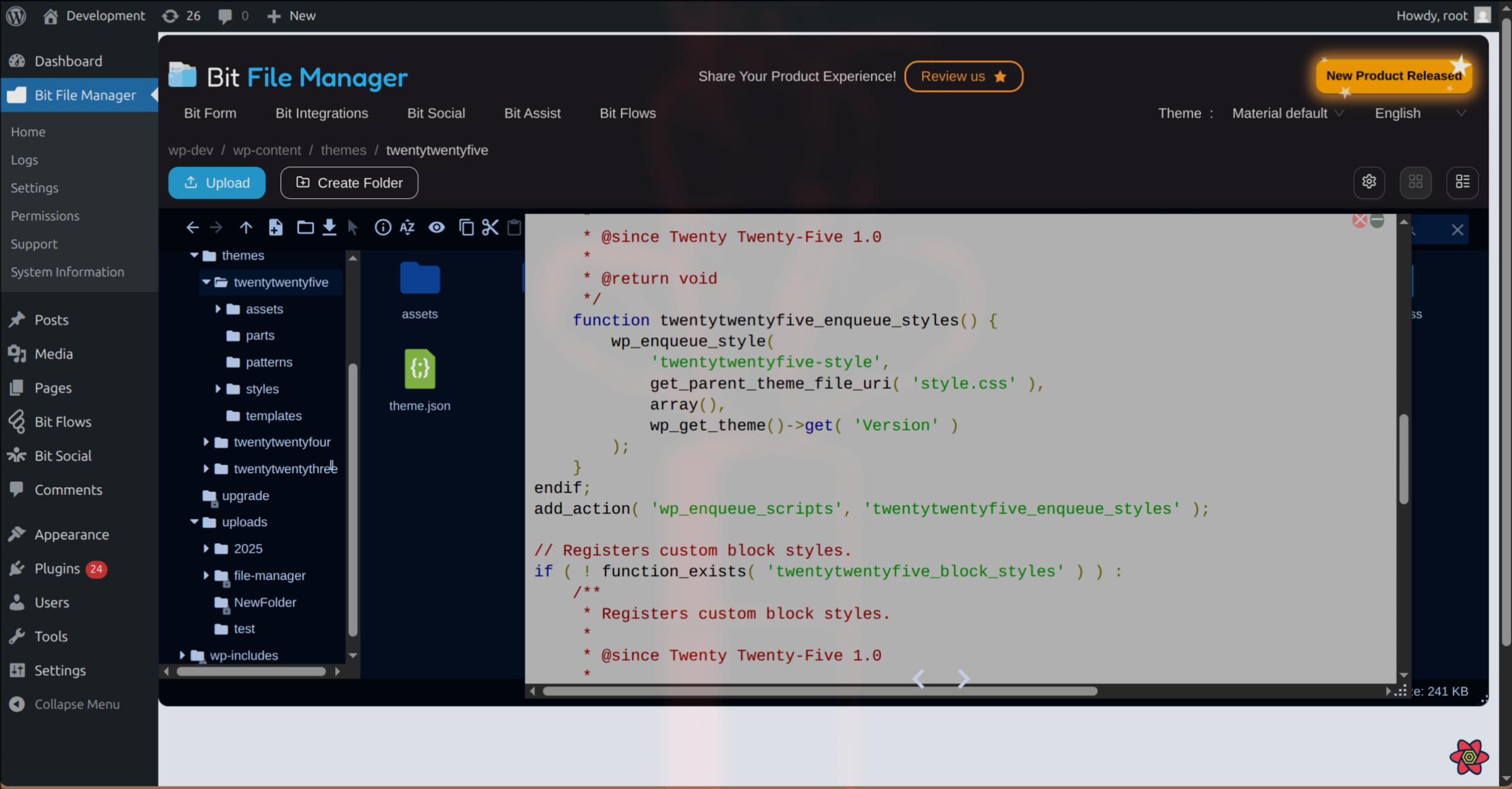Switch to list view layout
This screenshot has width=1512, height=789.
pyautogui.click(x=1463, y=182)
